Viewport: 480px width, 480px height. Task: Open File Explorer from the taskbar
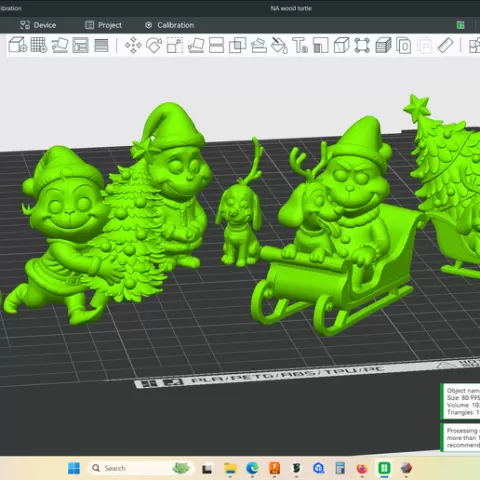pos(230,468)
